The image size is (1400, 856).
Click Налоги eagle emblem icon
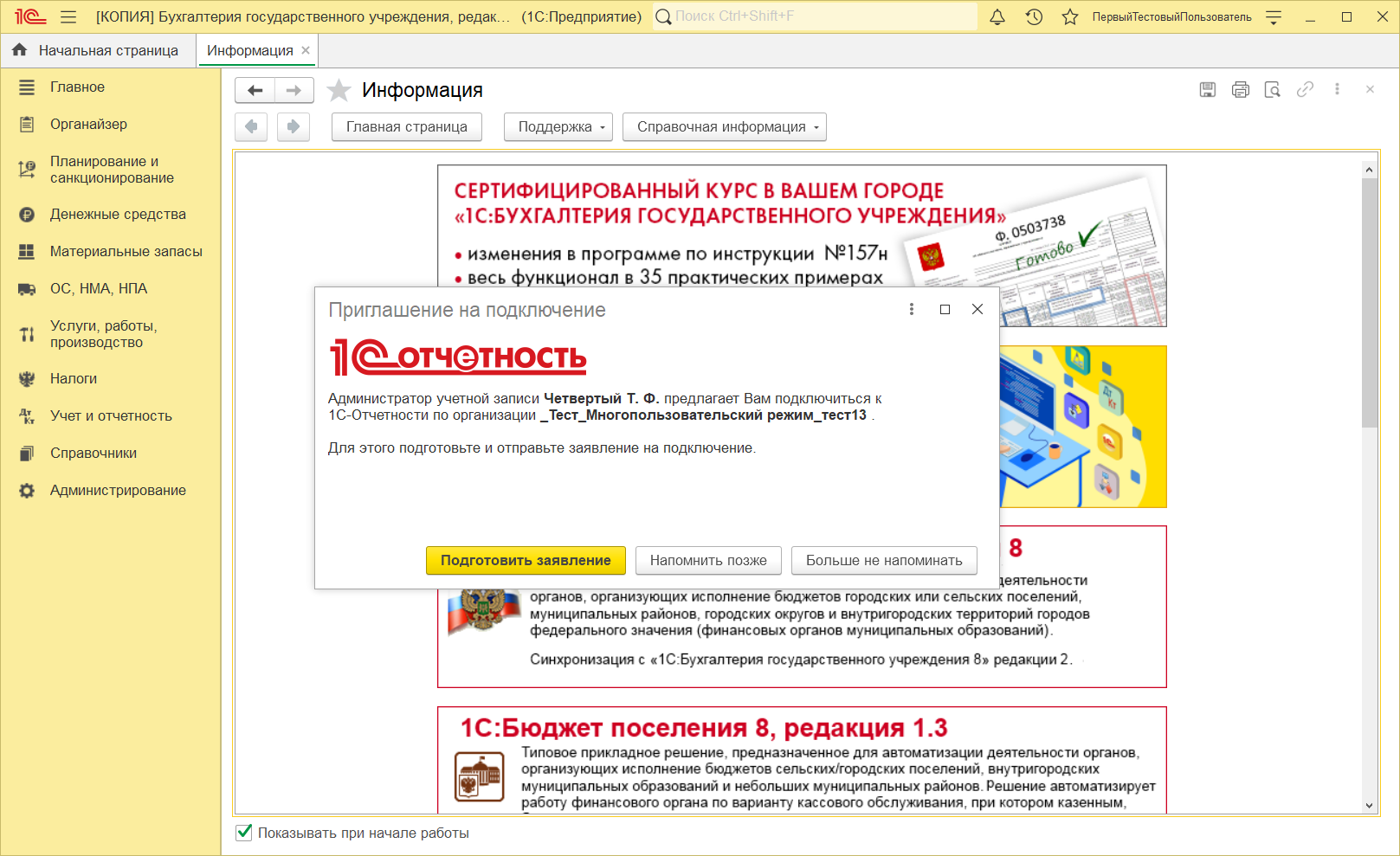tap(27, 378)
